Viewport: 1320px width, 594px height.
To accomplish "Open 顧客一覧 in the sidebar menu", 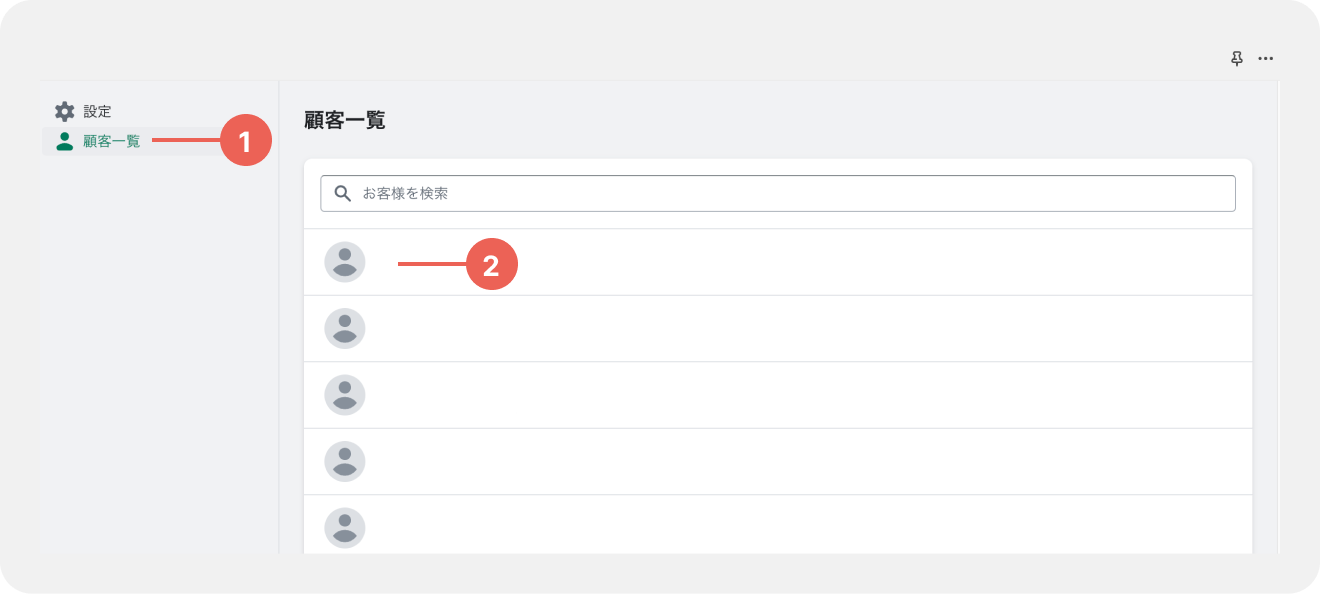I will coord(112,141).
